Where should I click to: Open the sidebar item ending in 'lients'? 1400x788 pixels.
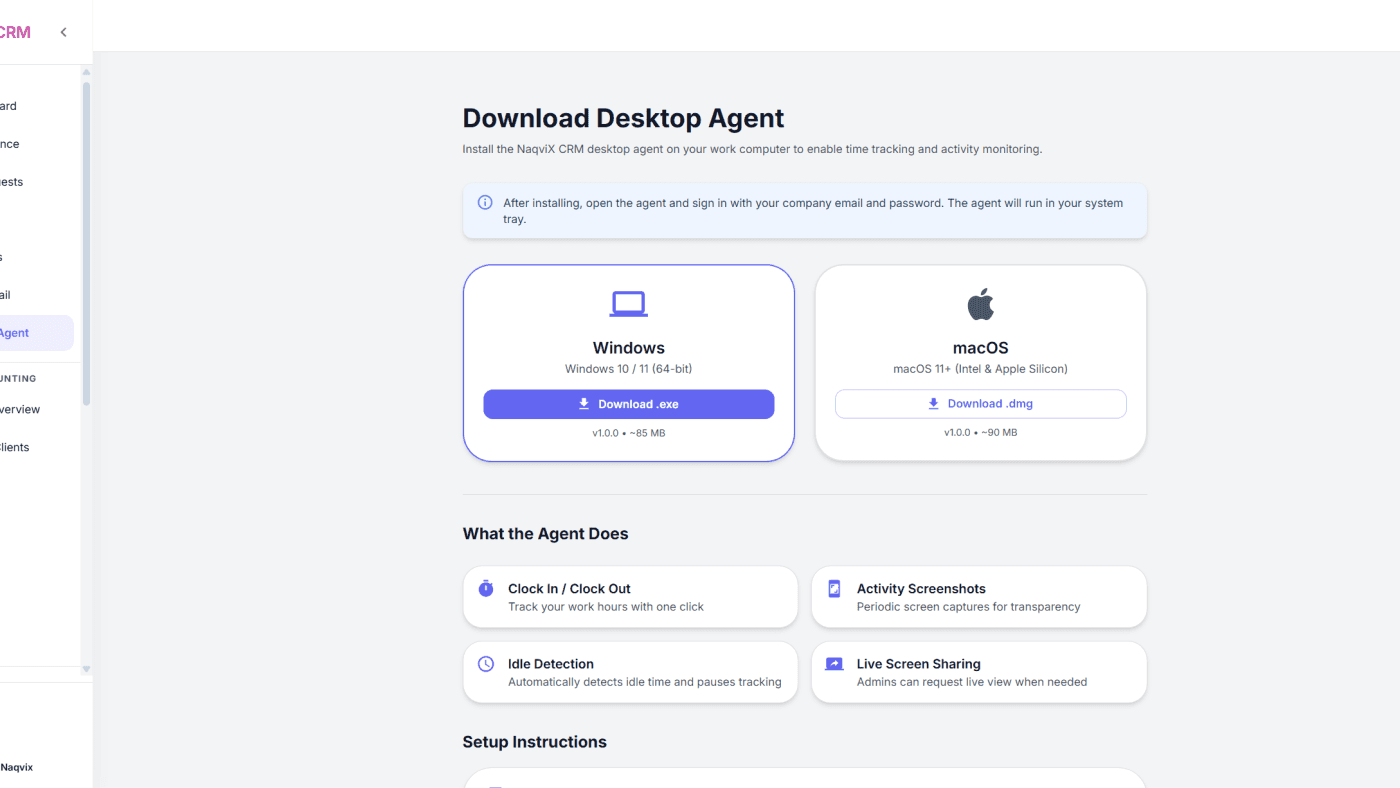coord(15,447)
